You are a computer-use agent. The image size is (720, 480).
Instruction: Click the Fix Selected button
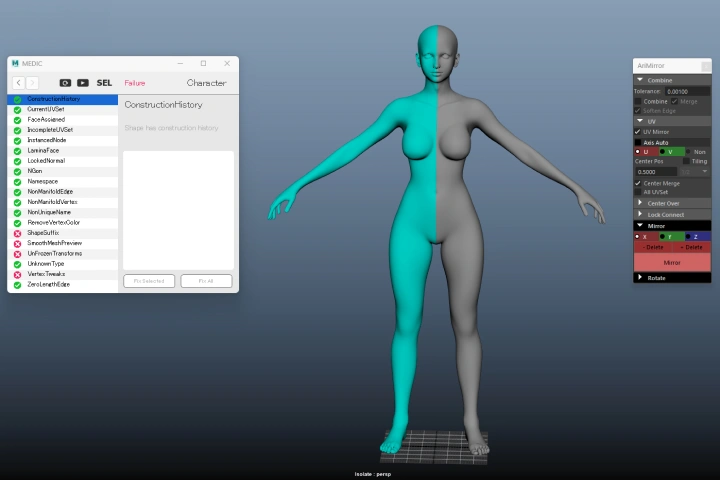[x=149, y=281]
